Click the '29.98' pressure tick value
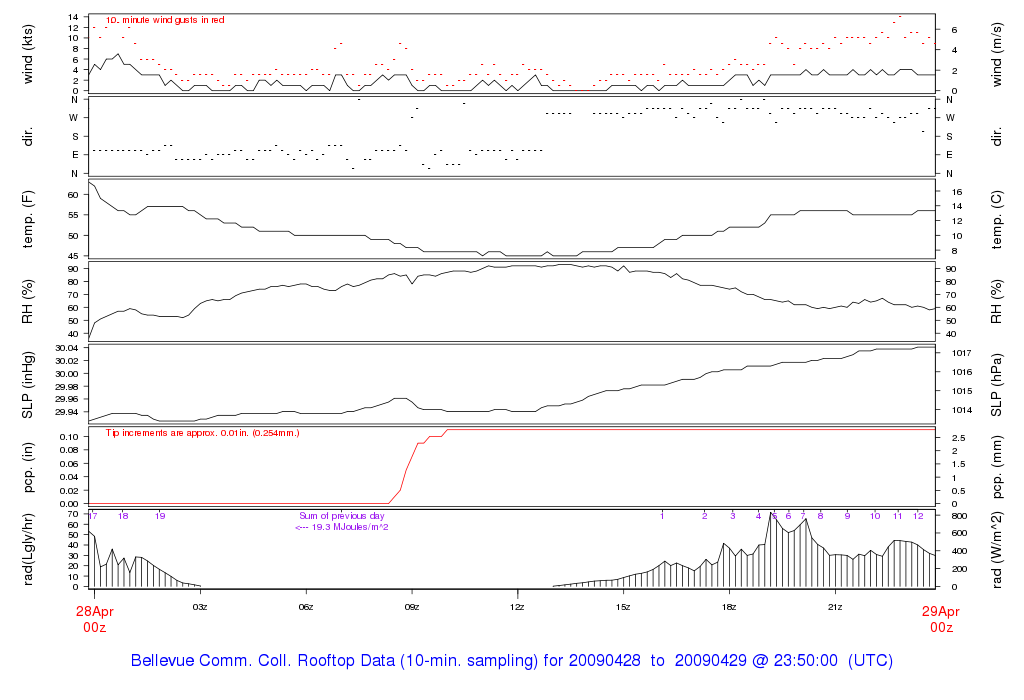 [67, 387]
